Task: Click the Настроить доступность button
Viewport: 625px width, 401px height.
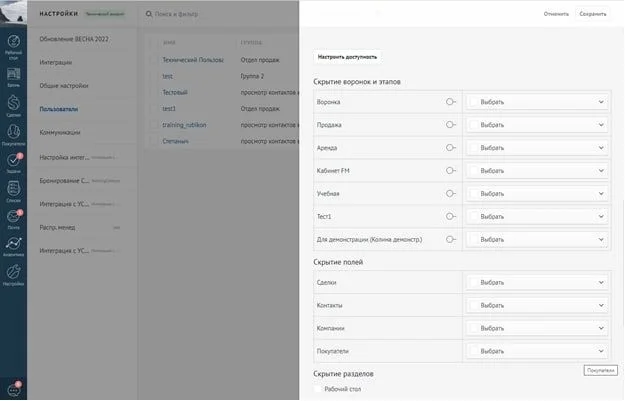Action: coord(347,57)
